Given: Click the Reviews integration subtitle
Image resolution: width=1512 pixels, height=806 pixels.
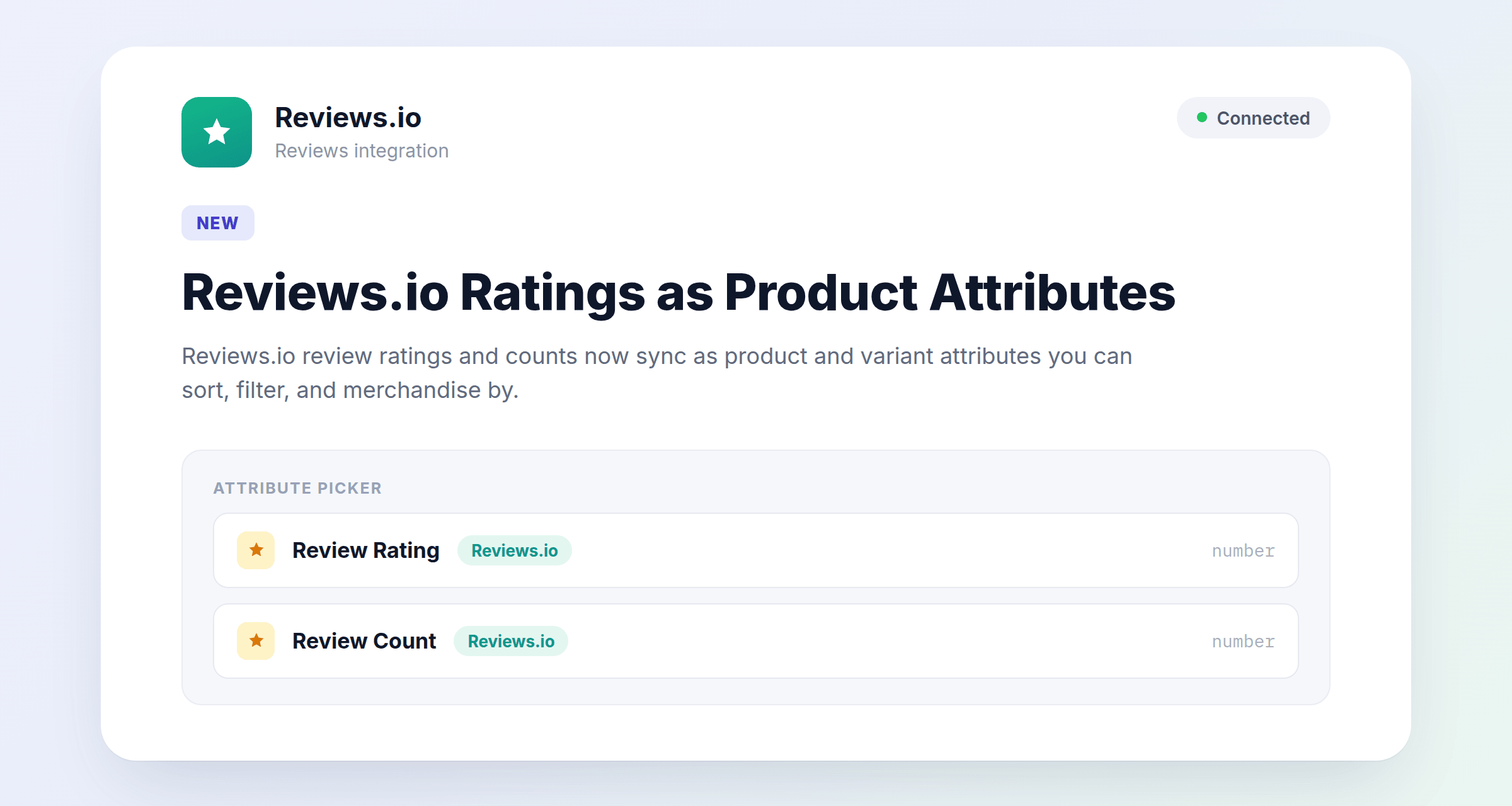Looking at the screenshot, I should (x=362, y=151).
